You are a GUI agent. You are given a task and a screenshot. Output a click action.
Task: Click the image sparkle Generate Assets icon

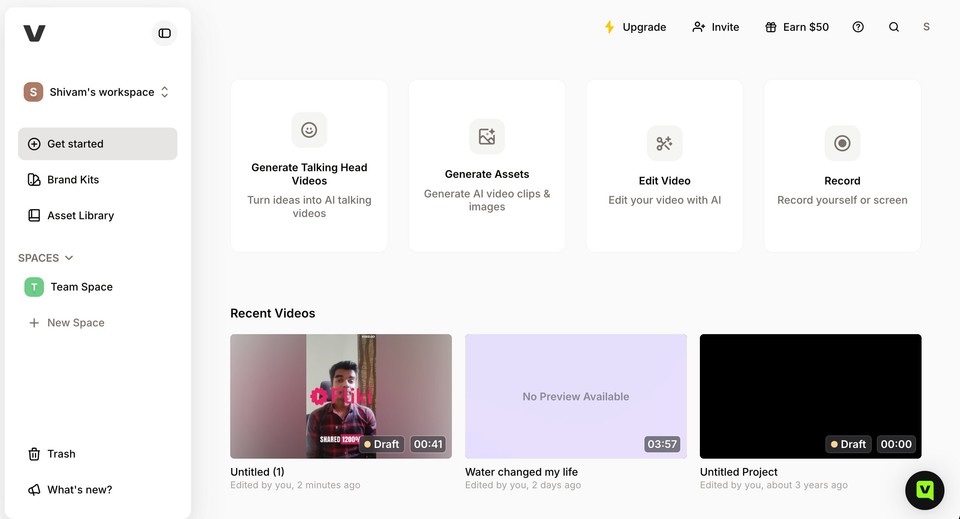487,136
